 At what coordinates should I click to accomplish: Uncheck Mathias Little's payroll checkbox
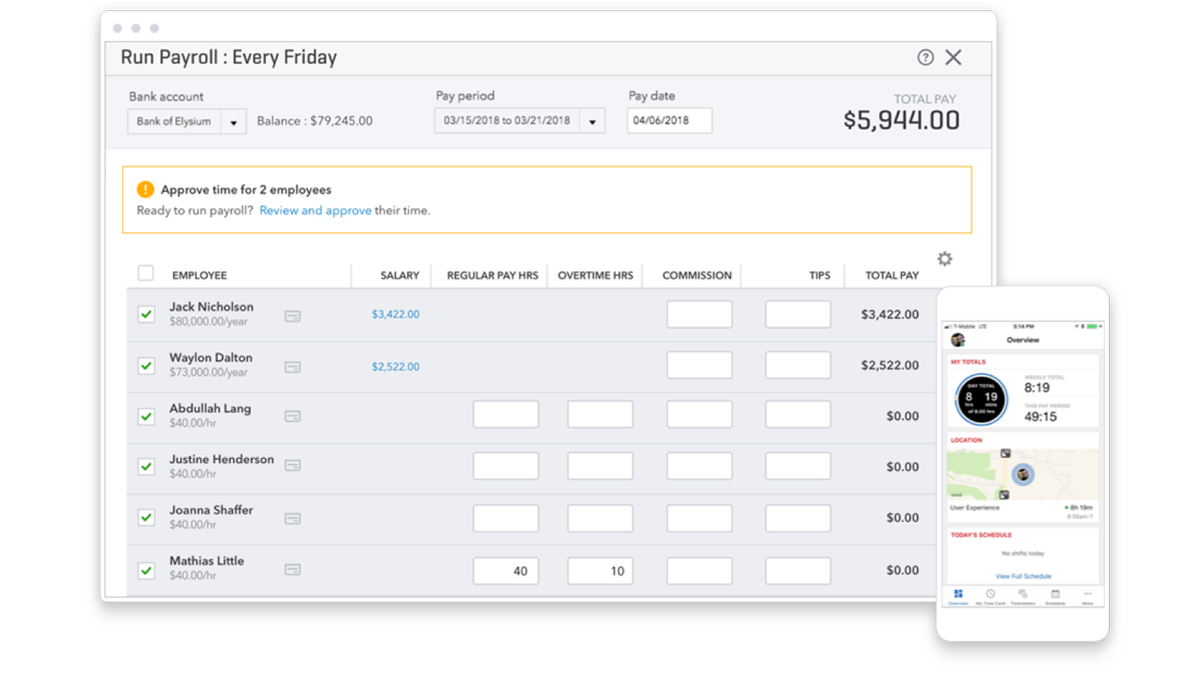point(146,568)
